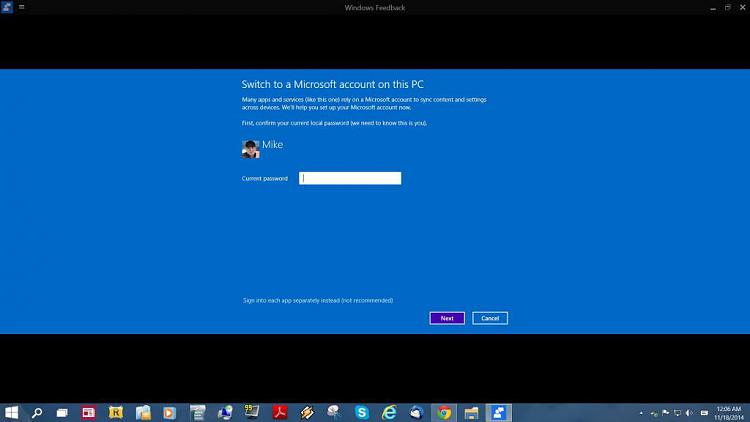Open touch keyboard tray icon

point(704,413)
